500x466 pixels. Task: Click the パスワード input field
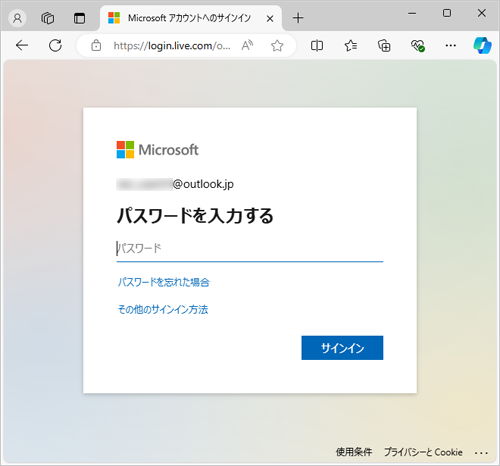point(250,249)
